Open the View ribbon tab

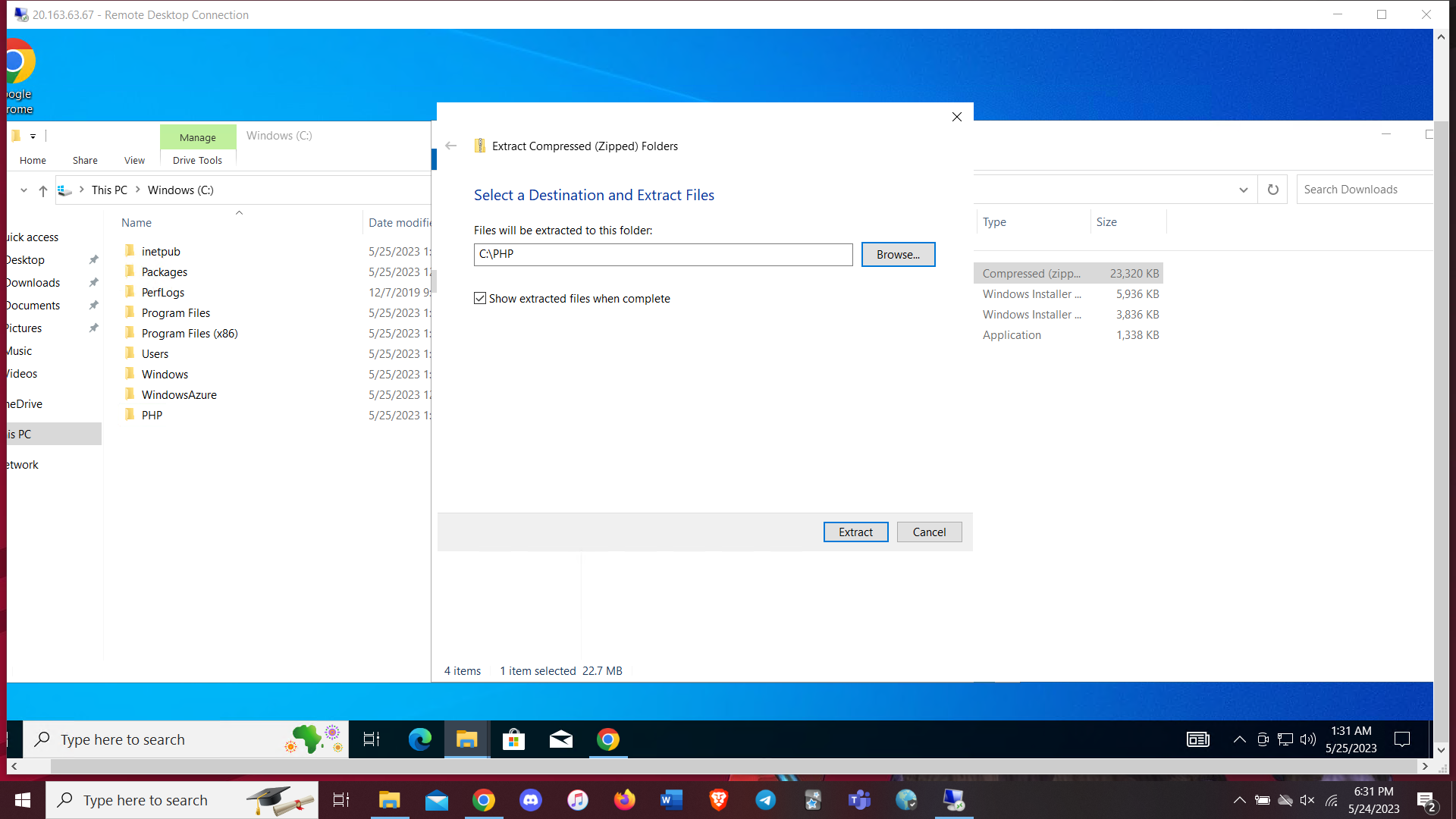(x=134, y=160)
